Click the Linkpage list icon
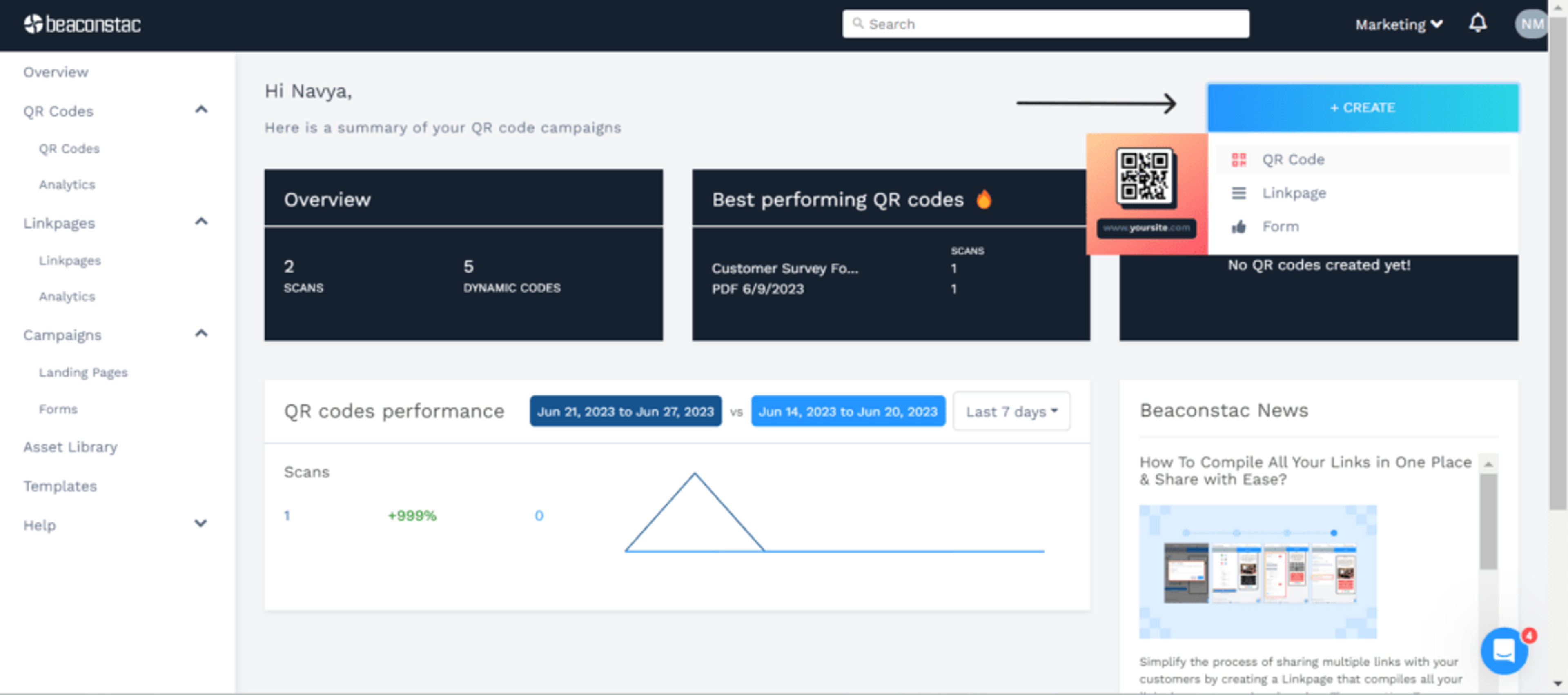The width and height of the screenshot is (1568, 695). [1238, 193]
